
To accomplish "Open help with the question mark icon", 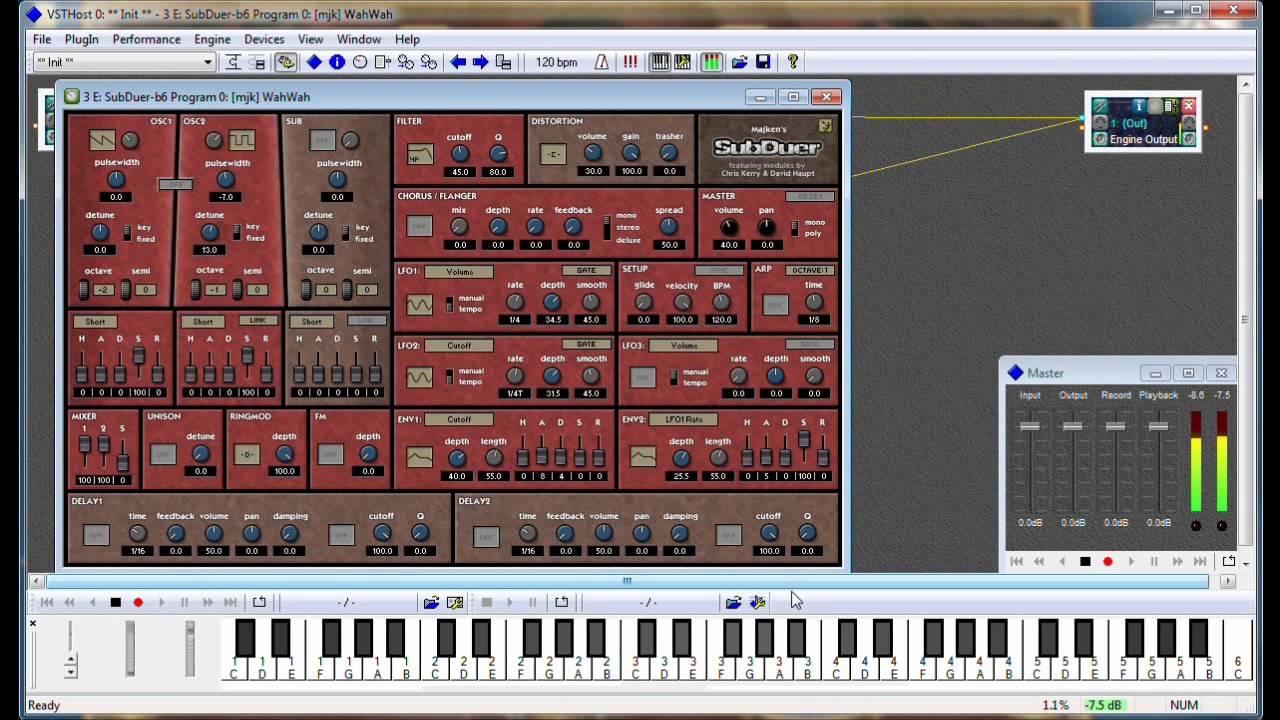I will pyautogui.click(x=793, y=62).
